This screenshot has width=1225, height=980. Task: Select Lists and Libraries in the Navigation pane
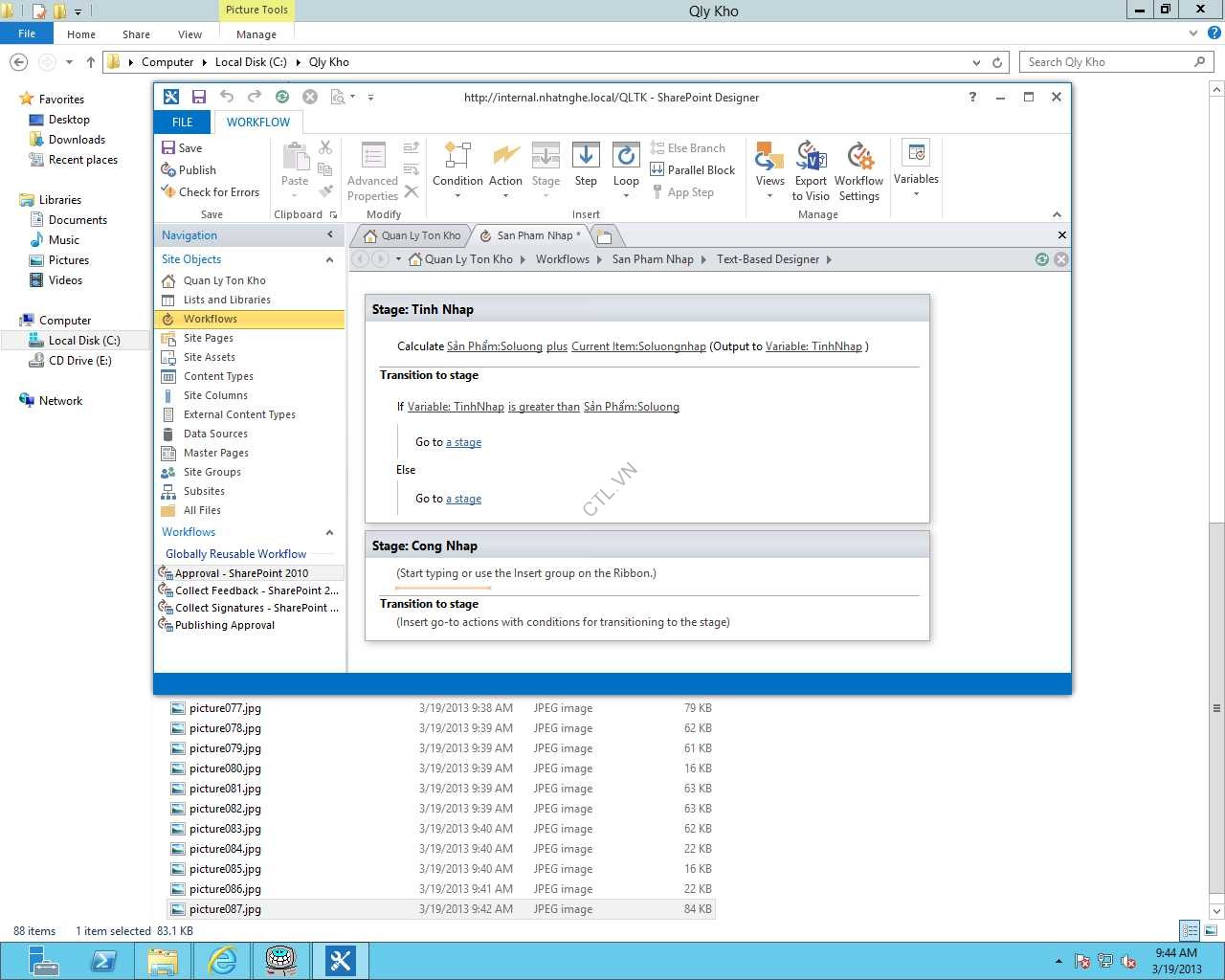click(226, 300)
